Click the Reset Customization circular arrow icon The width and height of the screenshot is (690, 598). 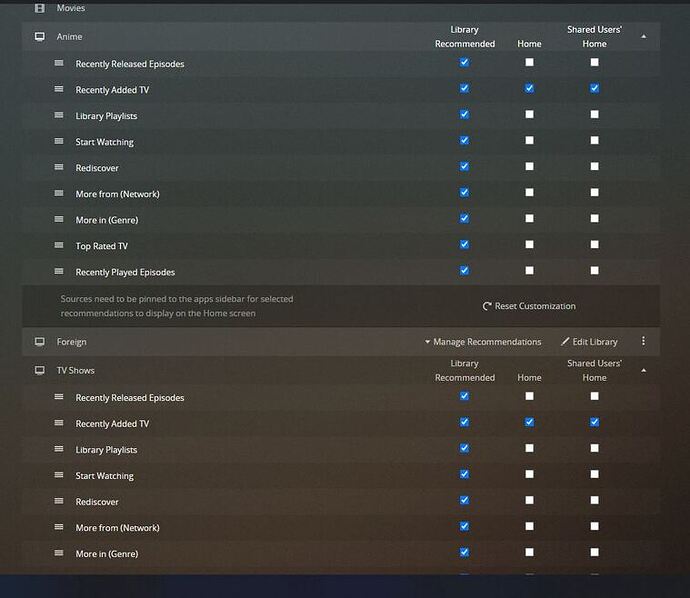tap(487, 306)
